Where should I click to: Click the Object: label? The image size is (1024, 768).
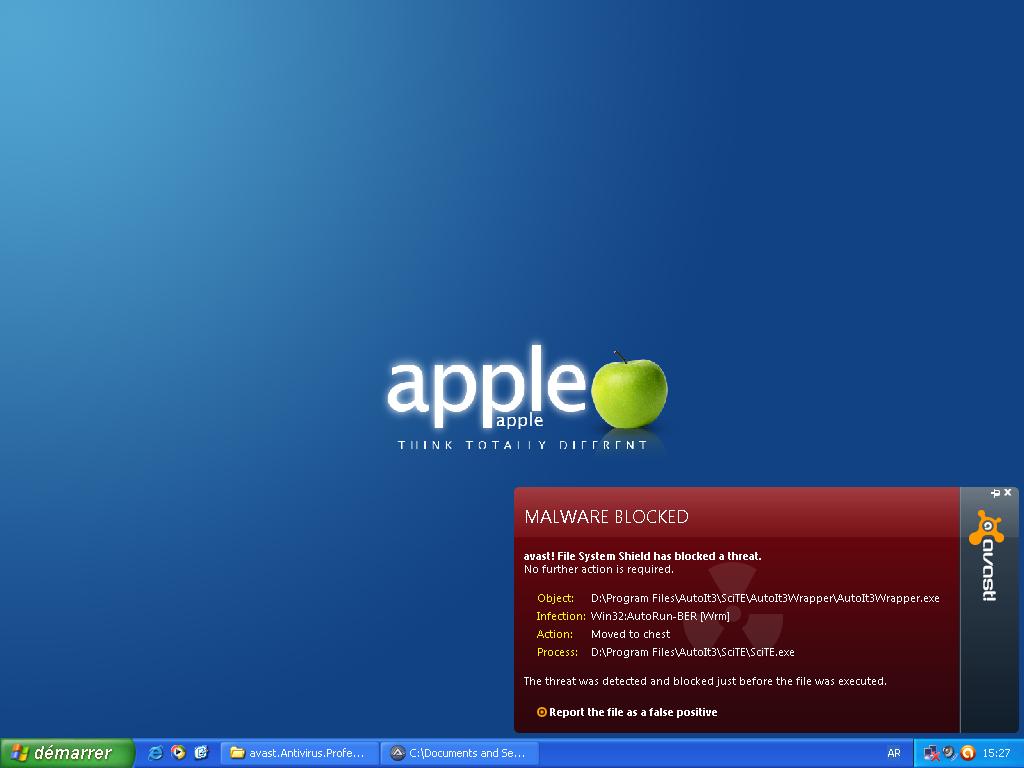click(555, 598)
